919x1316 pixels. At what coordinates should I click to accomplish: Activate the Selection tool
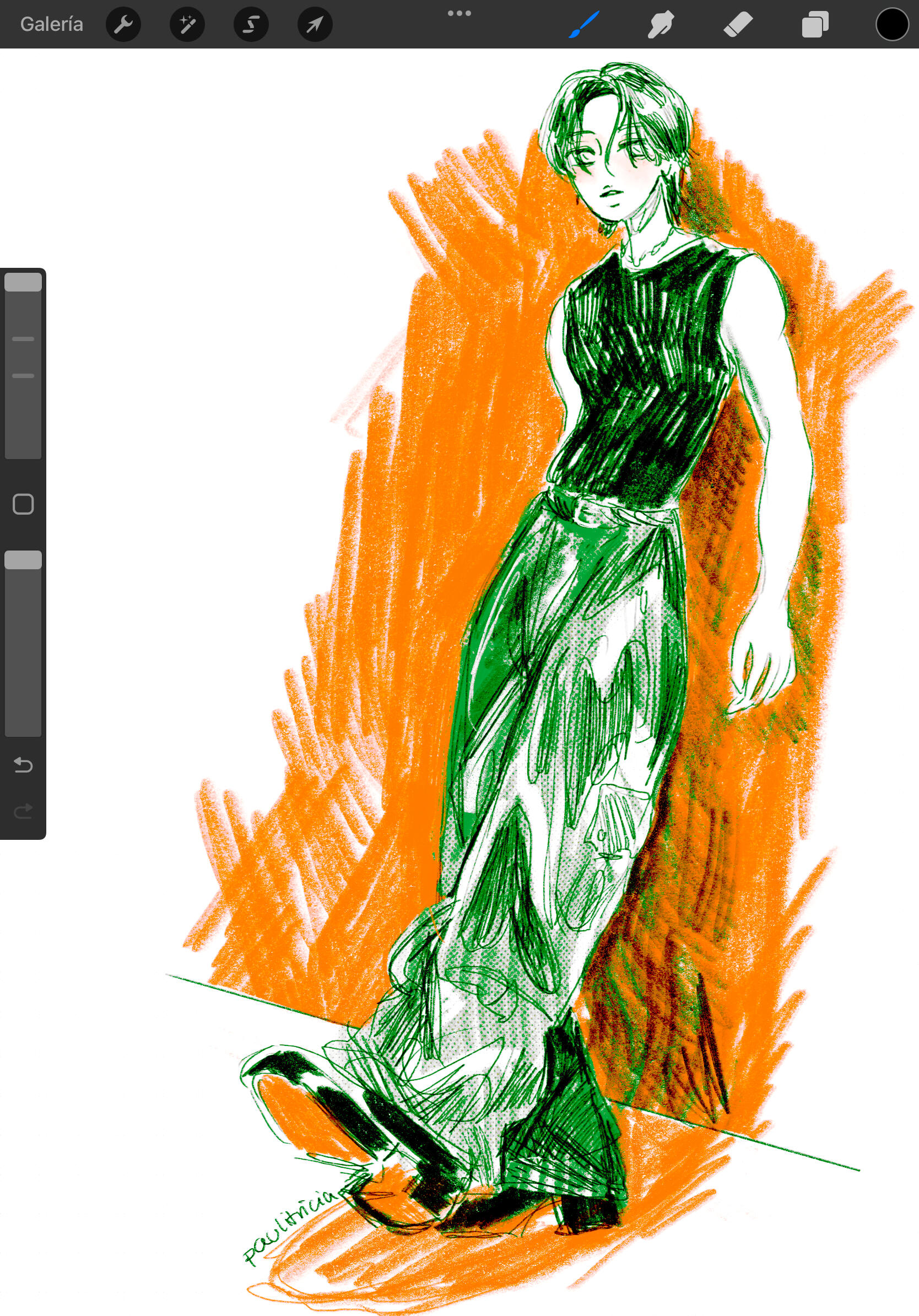pos(251,24)
